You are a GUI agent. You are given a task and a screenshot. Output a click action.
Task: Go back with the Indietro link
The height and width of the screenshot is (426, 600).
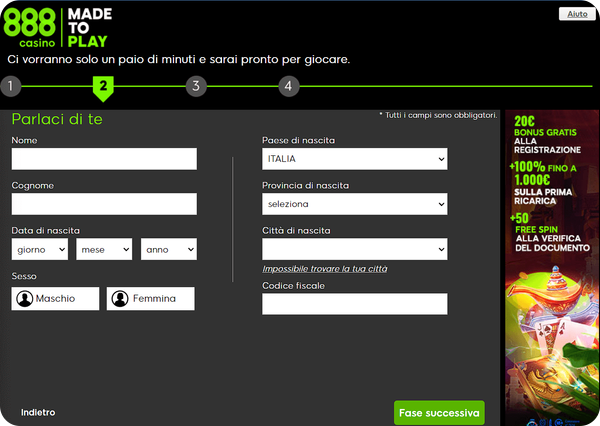pyautogui.click(x=38, y=413)
